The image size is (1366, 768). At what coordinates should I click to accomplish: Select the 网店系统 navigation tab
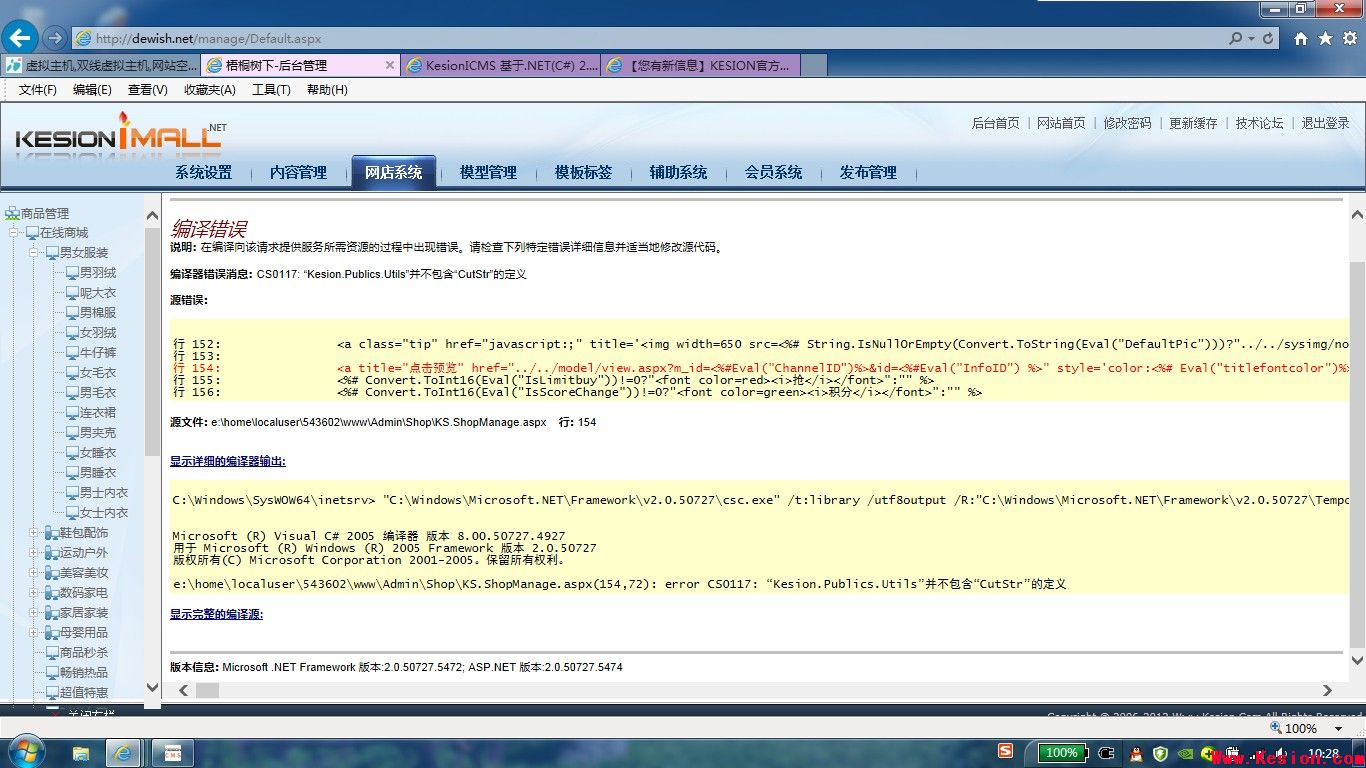pyautogui.click(x=394, y=172)
